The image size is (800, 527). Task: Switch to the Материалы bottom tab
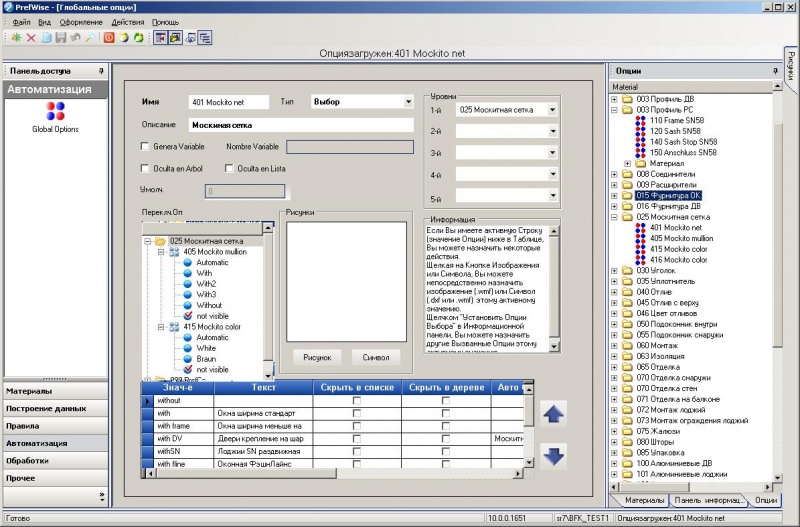(644, 499)
